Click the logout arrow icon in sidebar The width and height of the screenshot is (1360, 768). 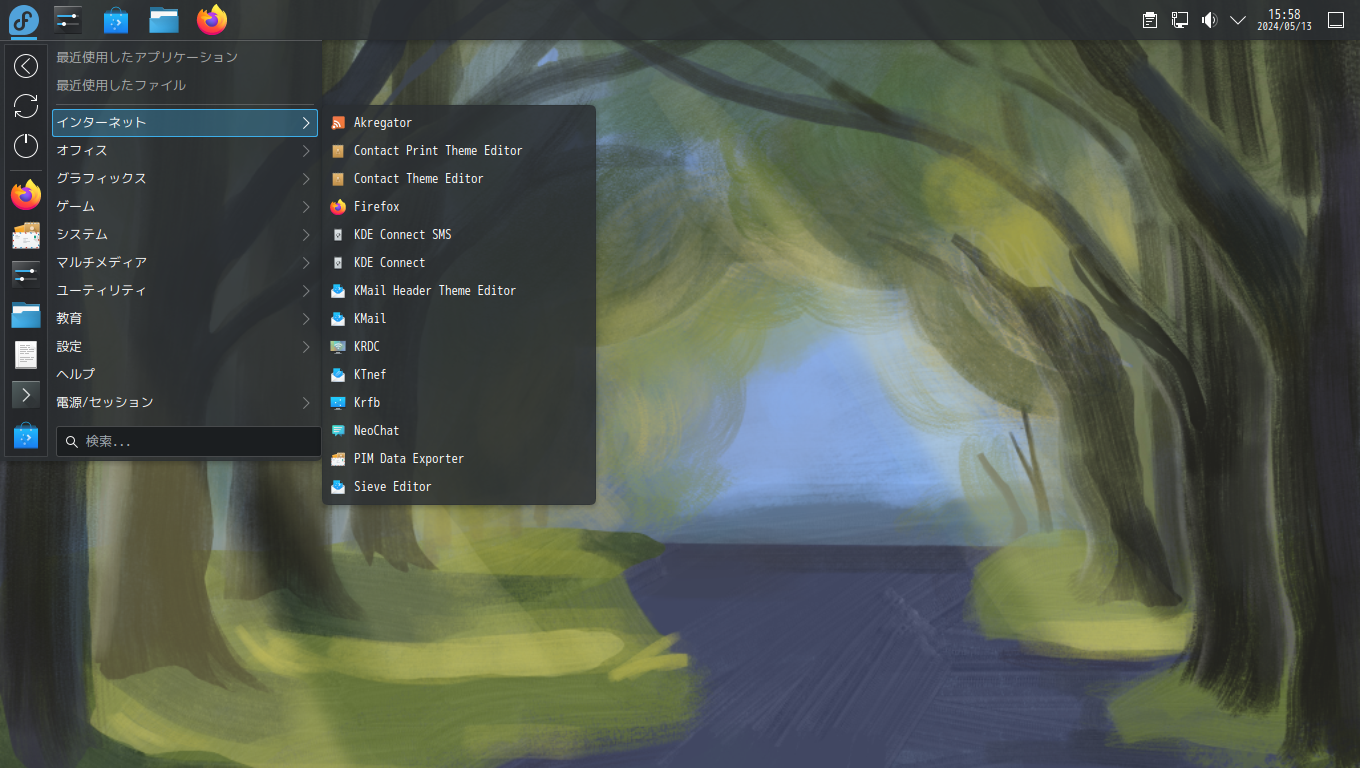pos(26,66)
